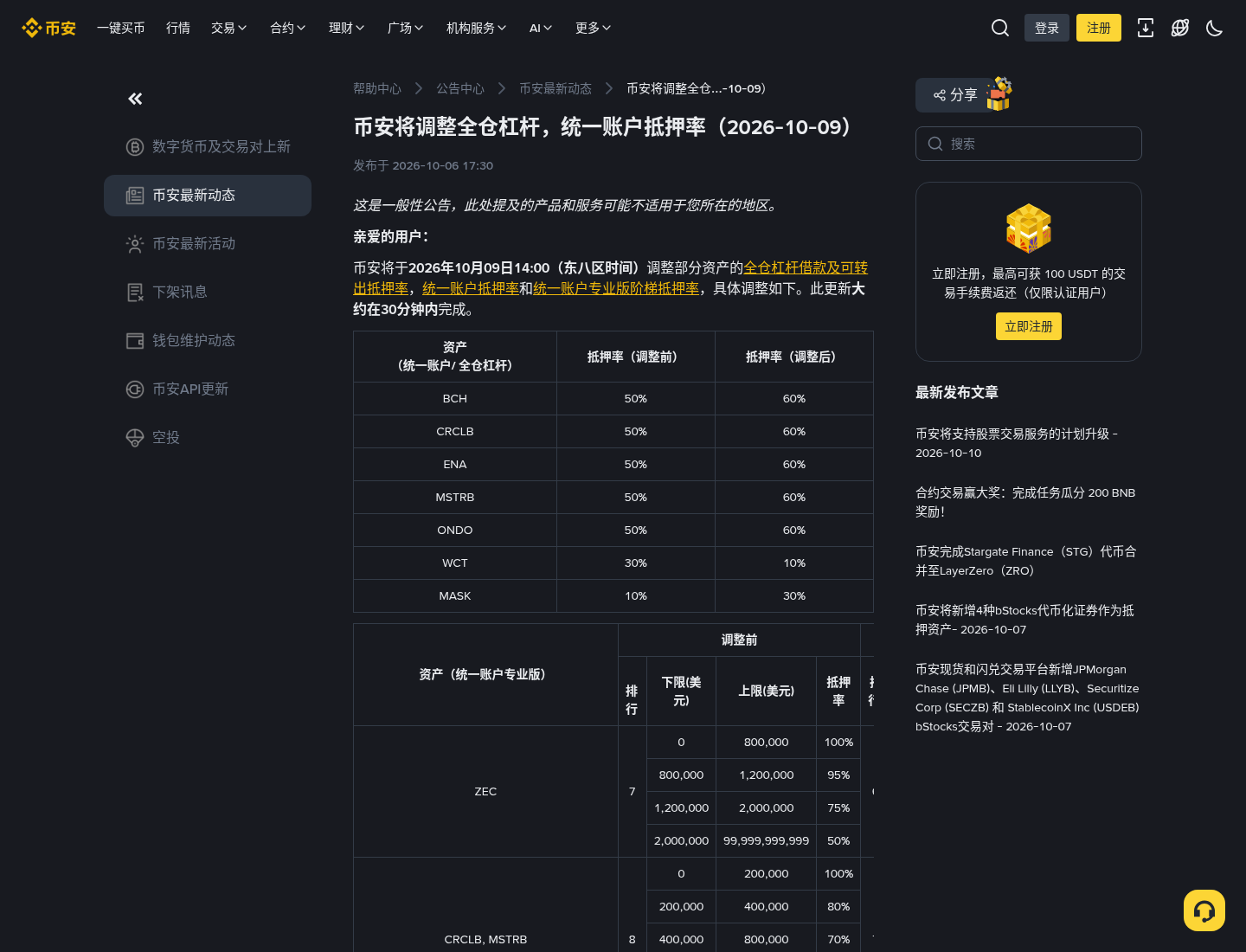Open the customer support headset chat
Screen dimensions: 1246x952
point(1204,910)
